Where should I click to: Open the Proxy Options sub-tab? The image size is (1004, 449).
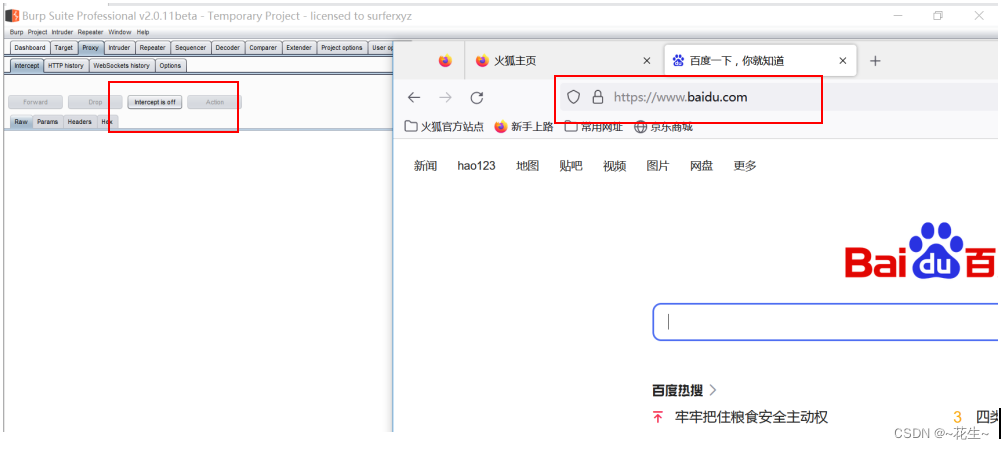tap(170, 65)
